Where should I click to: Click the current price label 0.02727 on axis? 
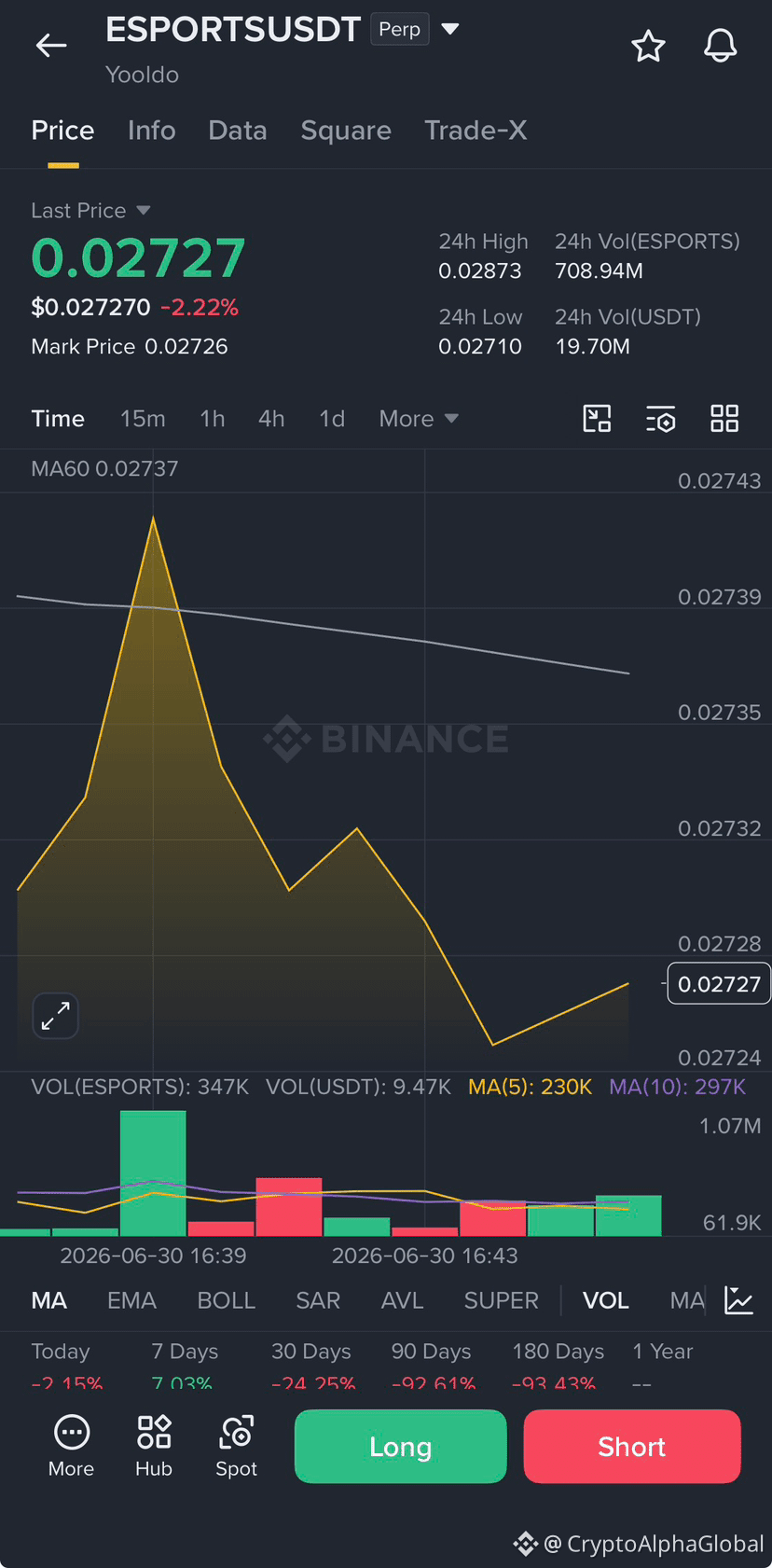click(x=719, y=984)
